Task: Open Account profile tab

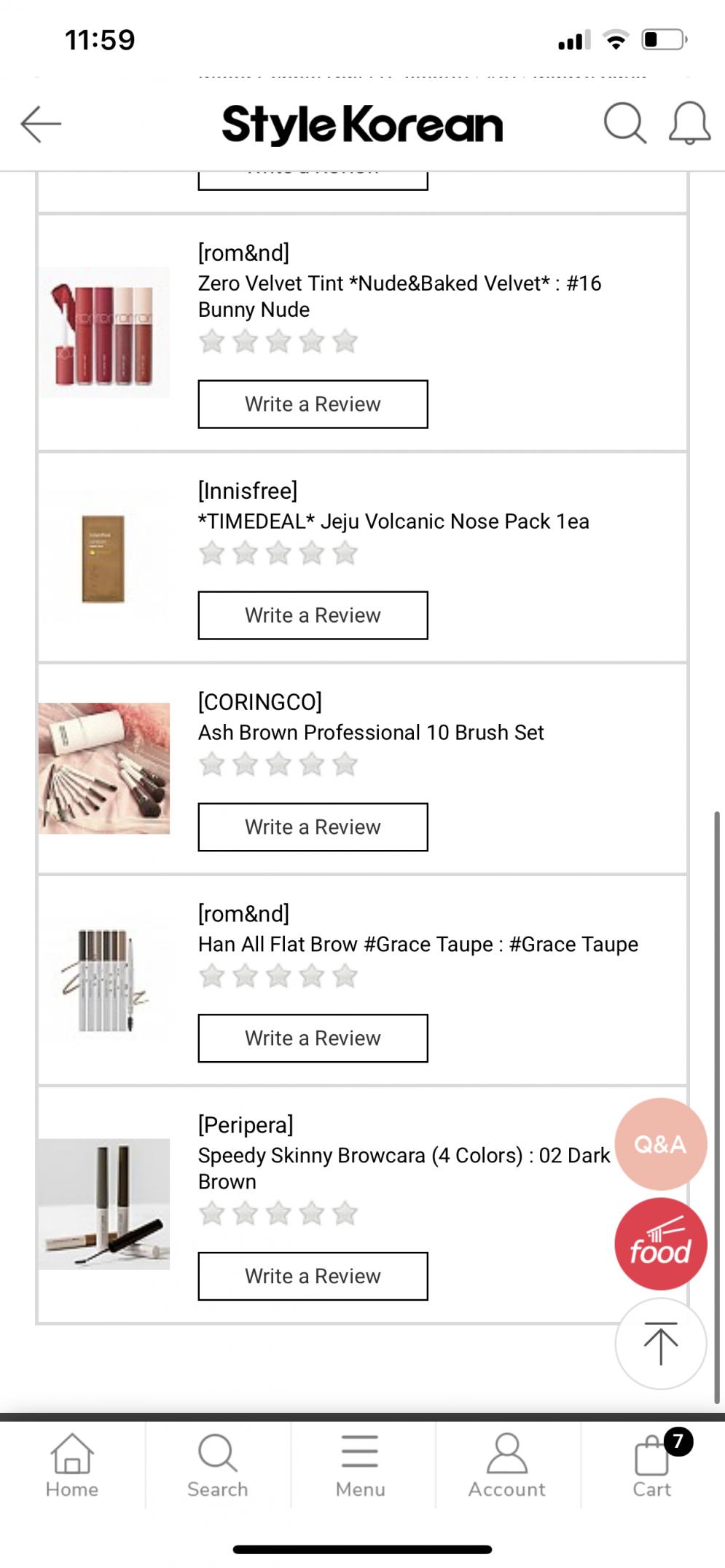Action: [x=506, y=1465]
